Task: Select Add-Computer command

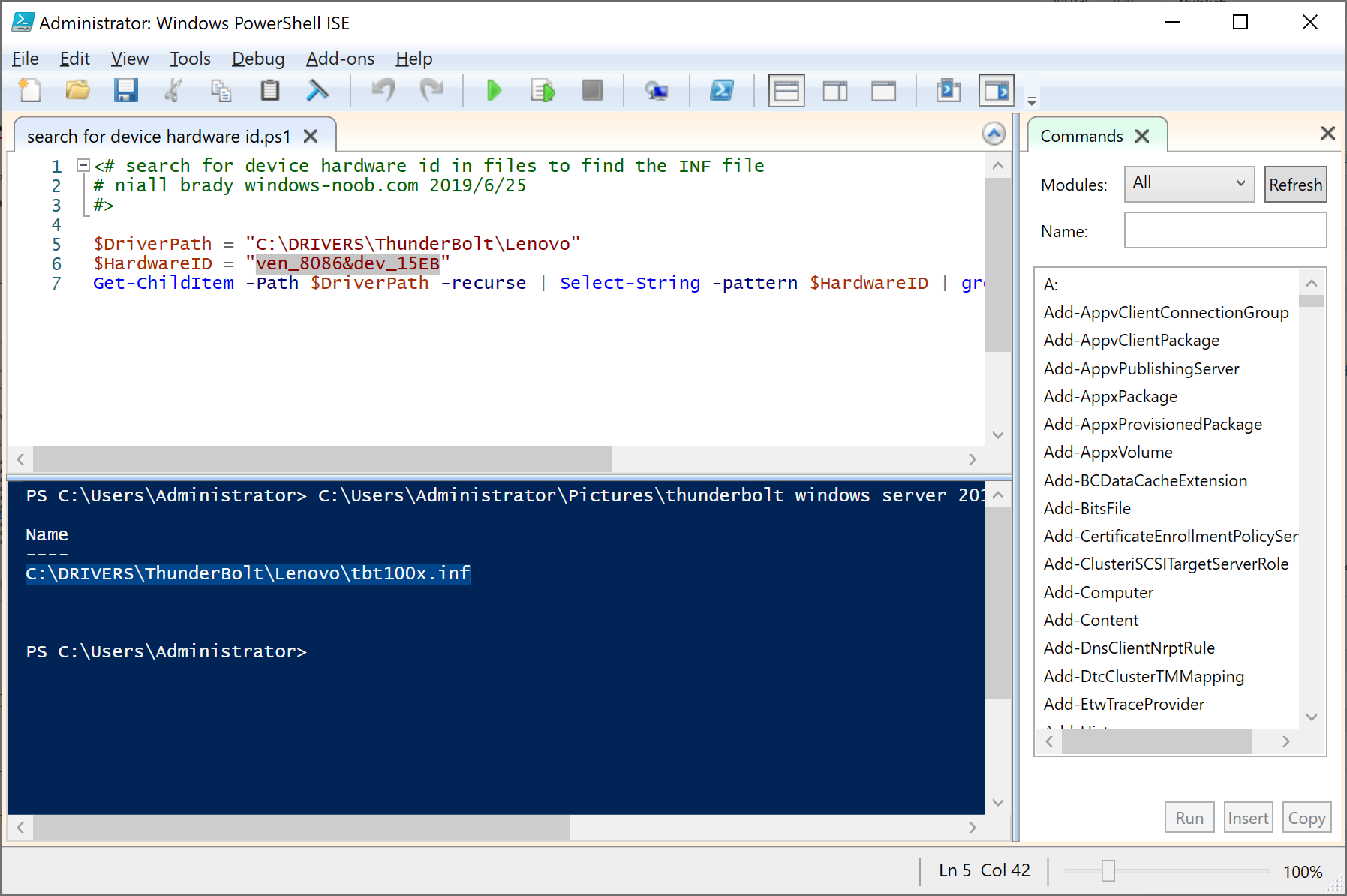Action: pos(1098,593)
